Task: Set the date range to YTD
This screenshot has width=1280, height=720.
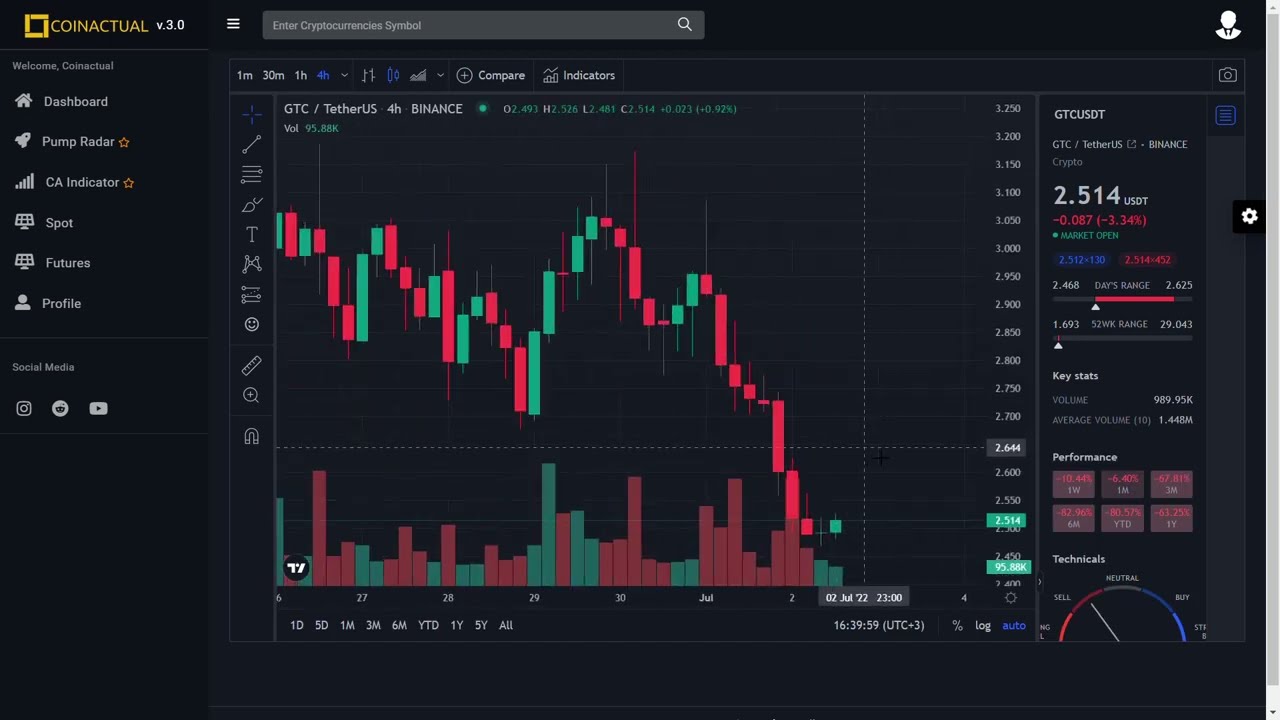Action: (x=428, y=625)
